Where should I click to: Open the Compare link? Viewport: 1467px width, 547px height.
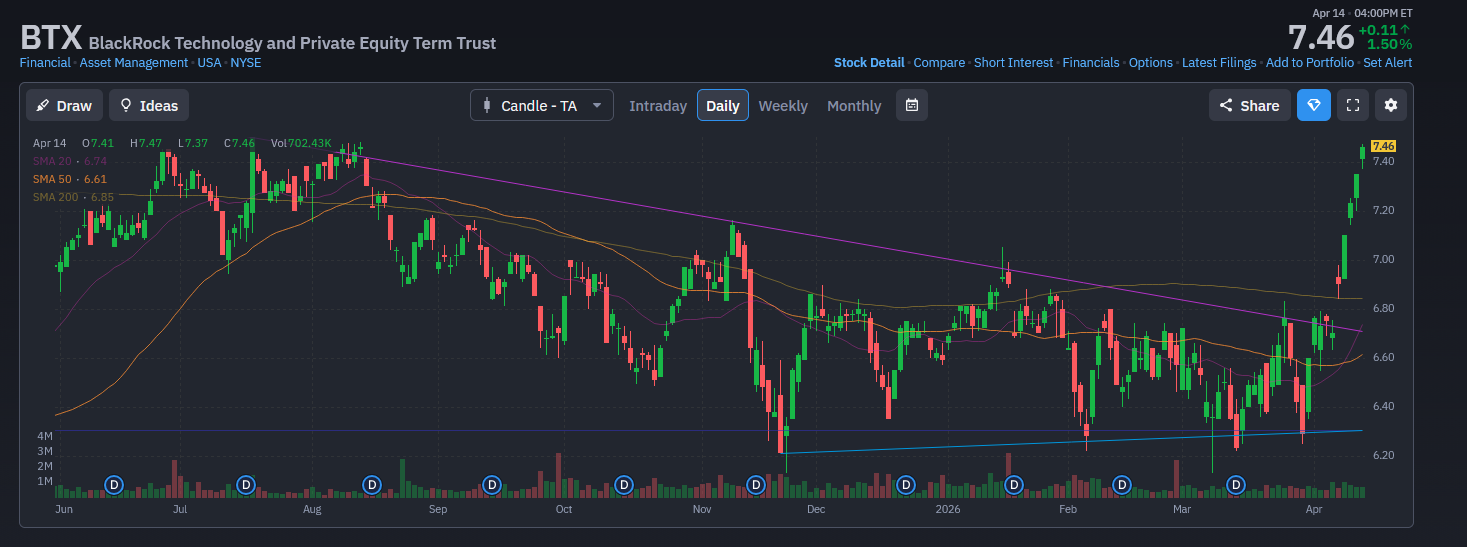tap(939, 62)
